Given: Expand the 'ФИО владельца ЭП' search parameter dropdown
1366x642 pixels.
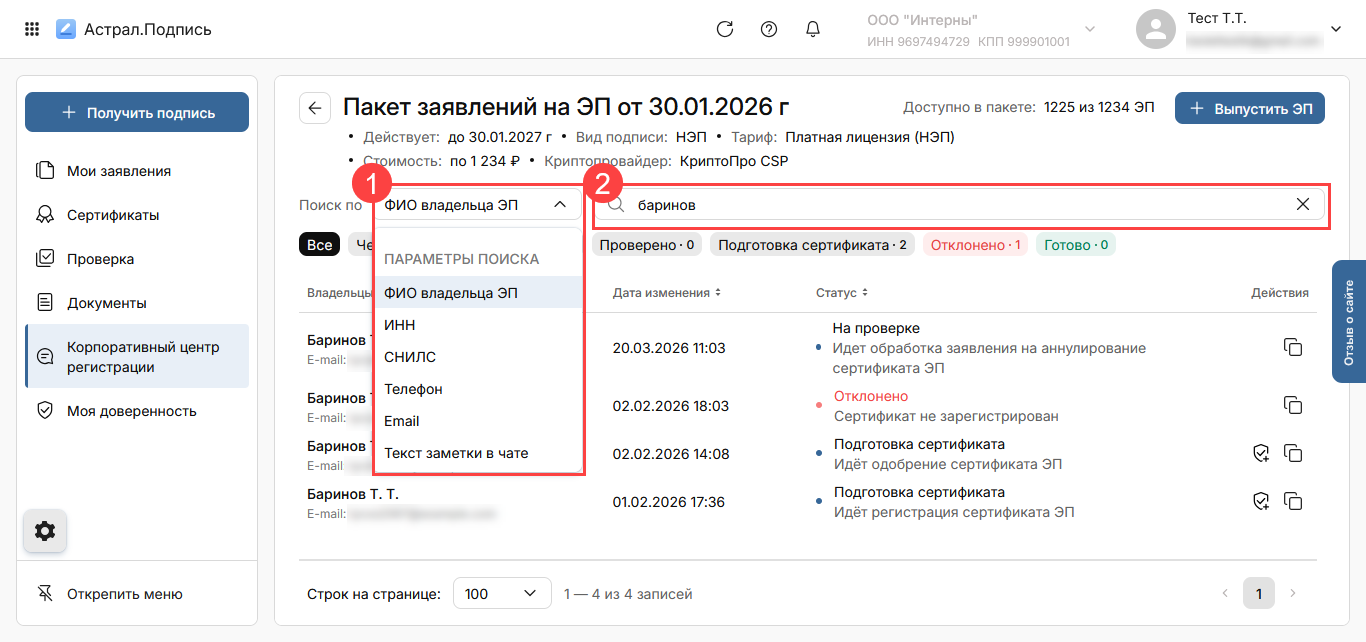Looking at the screenshot, I should [x=476, y=205].
